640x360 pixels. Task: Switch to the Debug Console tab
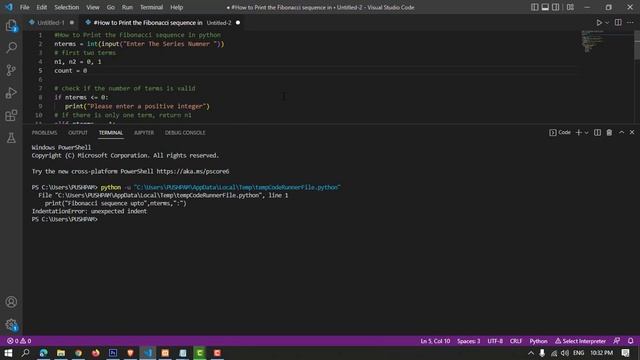tap(185, 133)
